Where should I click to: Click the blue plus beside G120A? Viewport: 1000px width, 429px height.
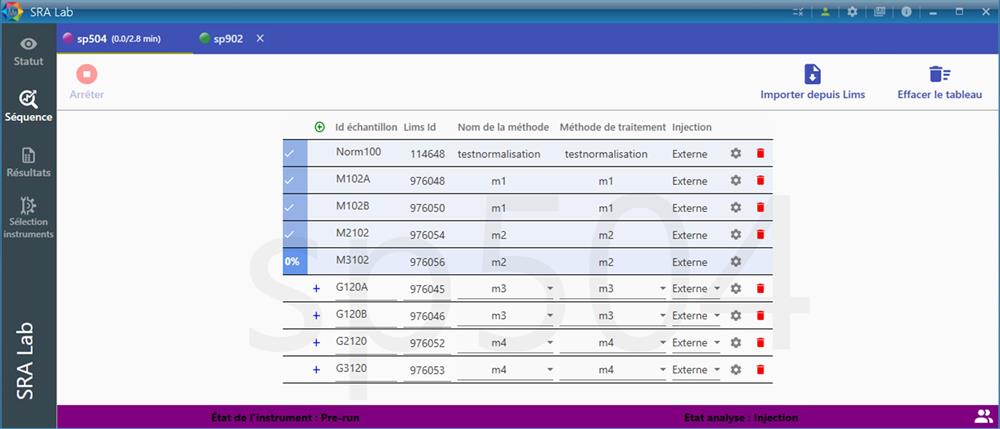tap(317, 289)
